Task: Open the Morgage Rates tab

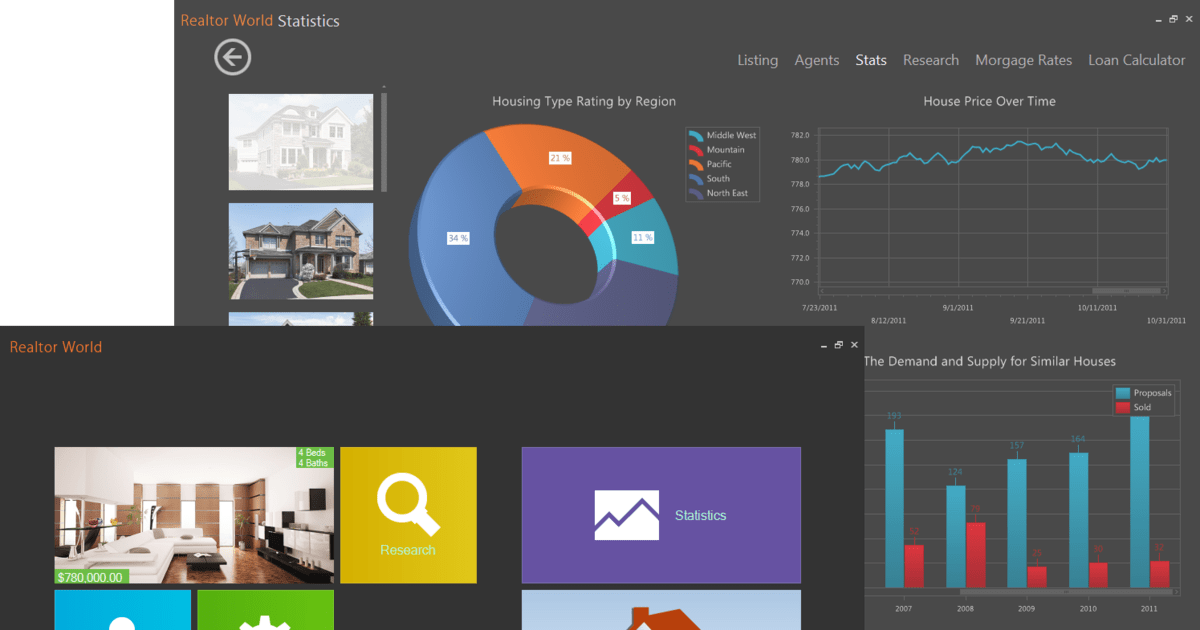Action: tap(1024, 60)
